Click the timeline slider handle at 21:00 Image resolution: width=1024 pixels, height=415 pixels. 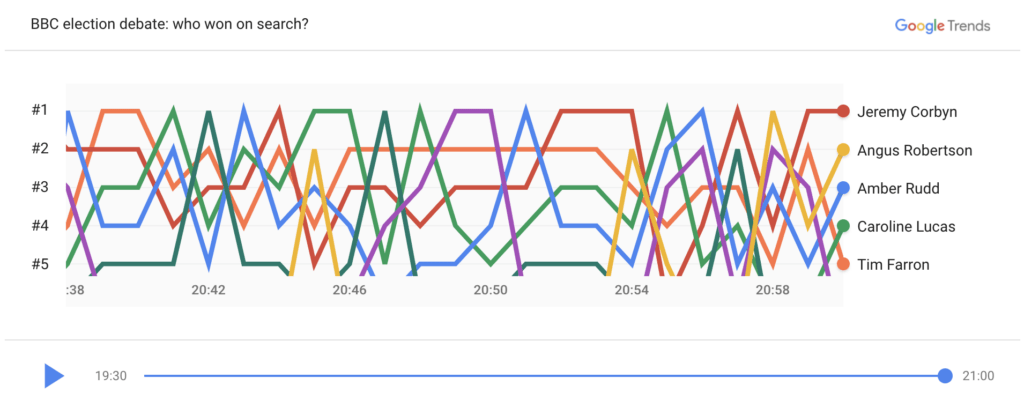[x=944, y=376]
